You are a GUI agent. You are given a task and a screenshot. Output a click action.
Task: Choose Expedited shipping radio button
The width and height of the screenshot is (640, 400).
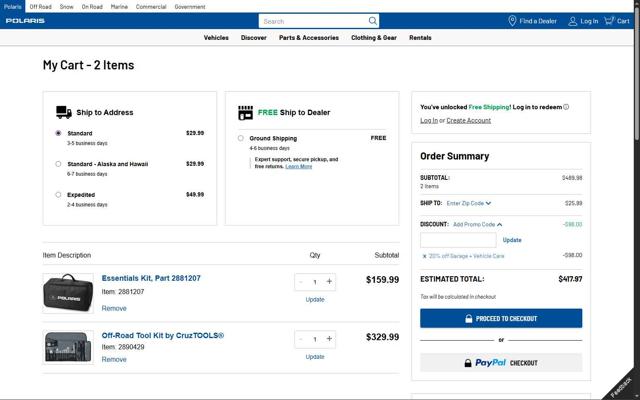58,195
